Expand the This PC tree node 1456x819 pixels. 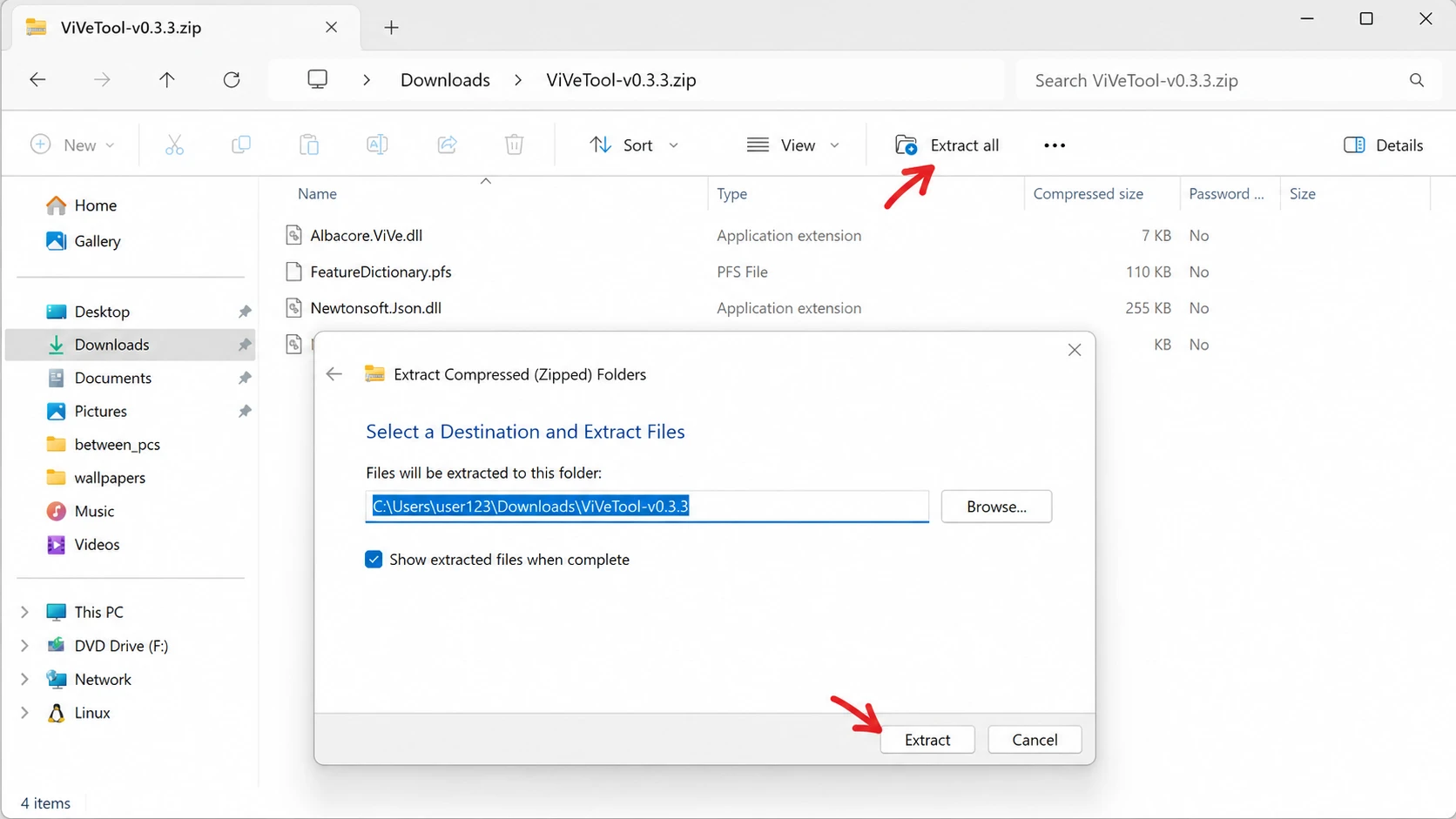point(24,613)
